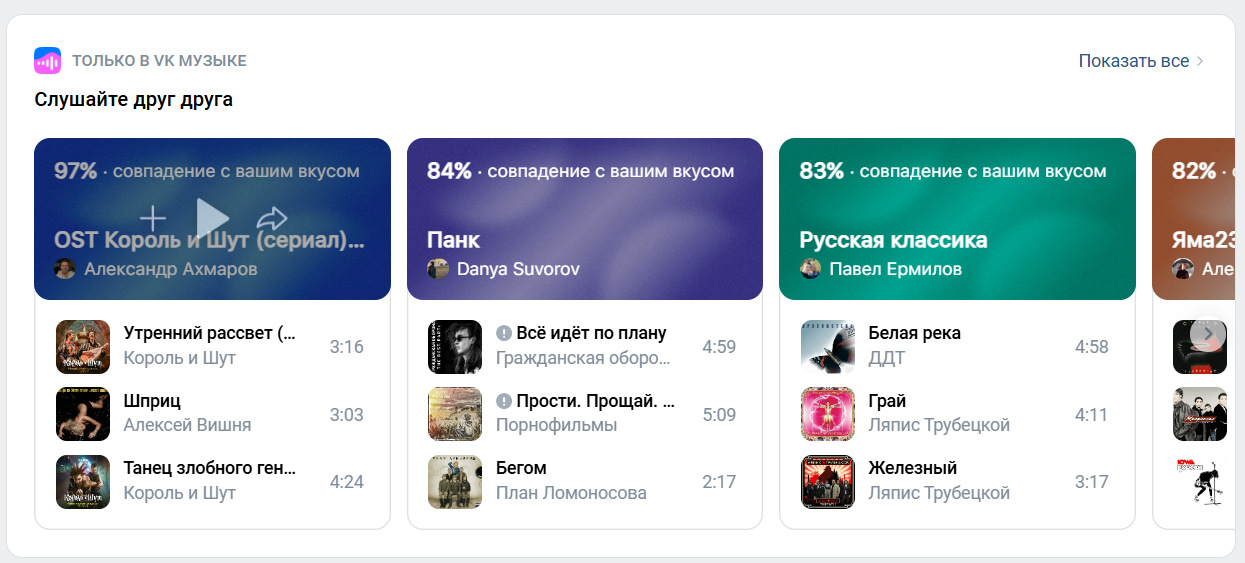Open Danya Suvorov's avatar icon
The width and height of the screenshot is (1245, 563).
(x=438, y=269)
